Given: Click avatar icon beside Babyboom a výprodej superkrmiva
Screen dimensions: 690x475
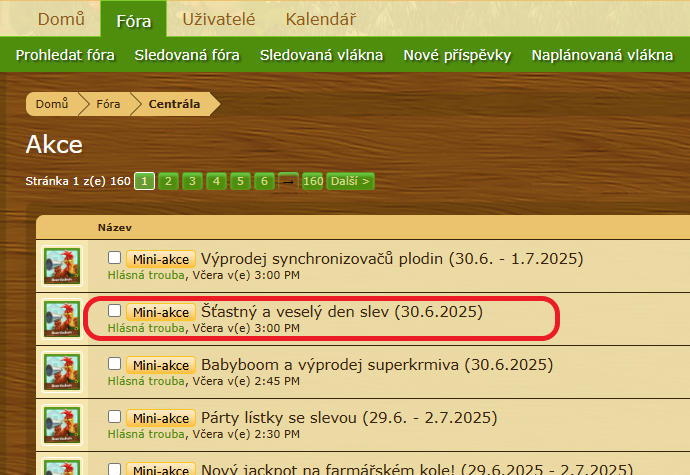Looking at the screenshot, I should tap(61, 370).
